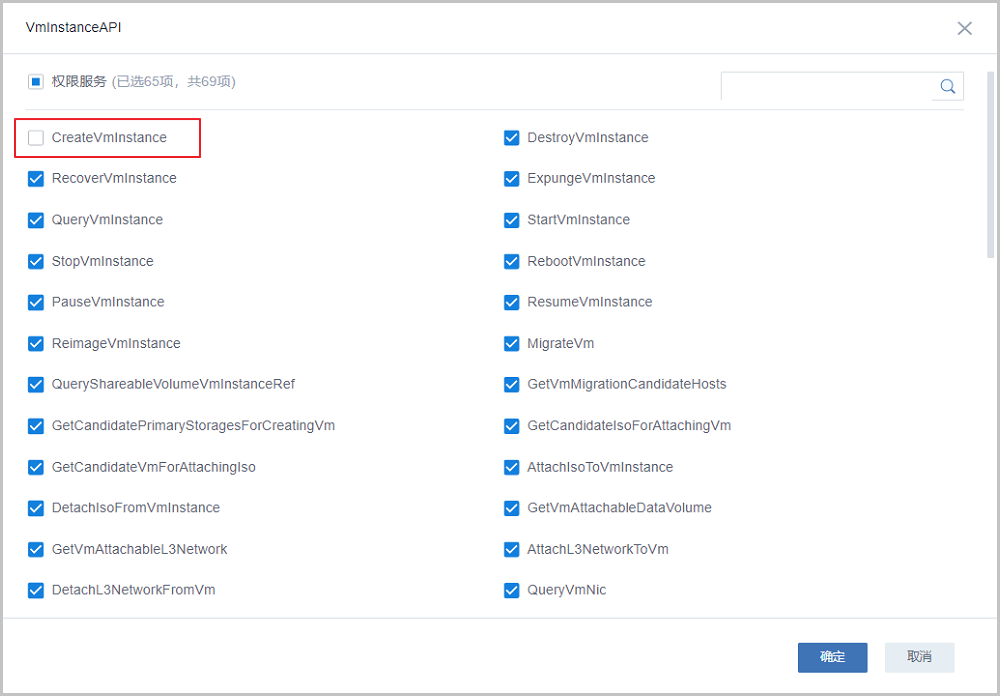This screenshot has width=1000, height=696.
Task: Enable the CreateVmInstance checkbox
Action: point(36,138)
